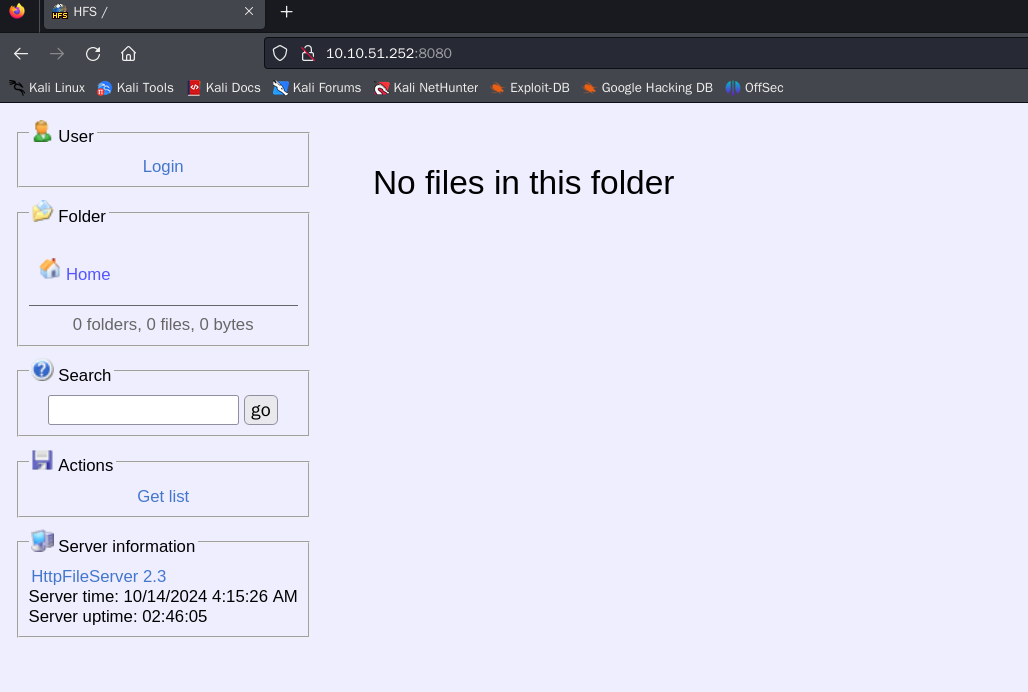This screenshot has height=692, width=1028.
Task: Click the Actions panel floppy disk icon
Action: [x=43, y=460]
